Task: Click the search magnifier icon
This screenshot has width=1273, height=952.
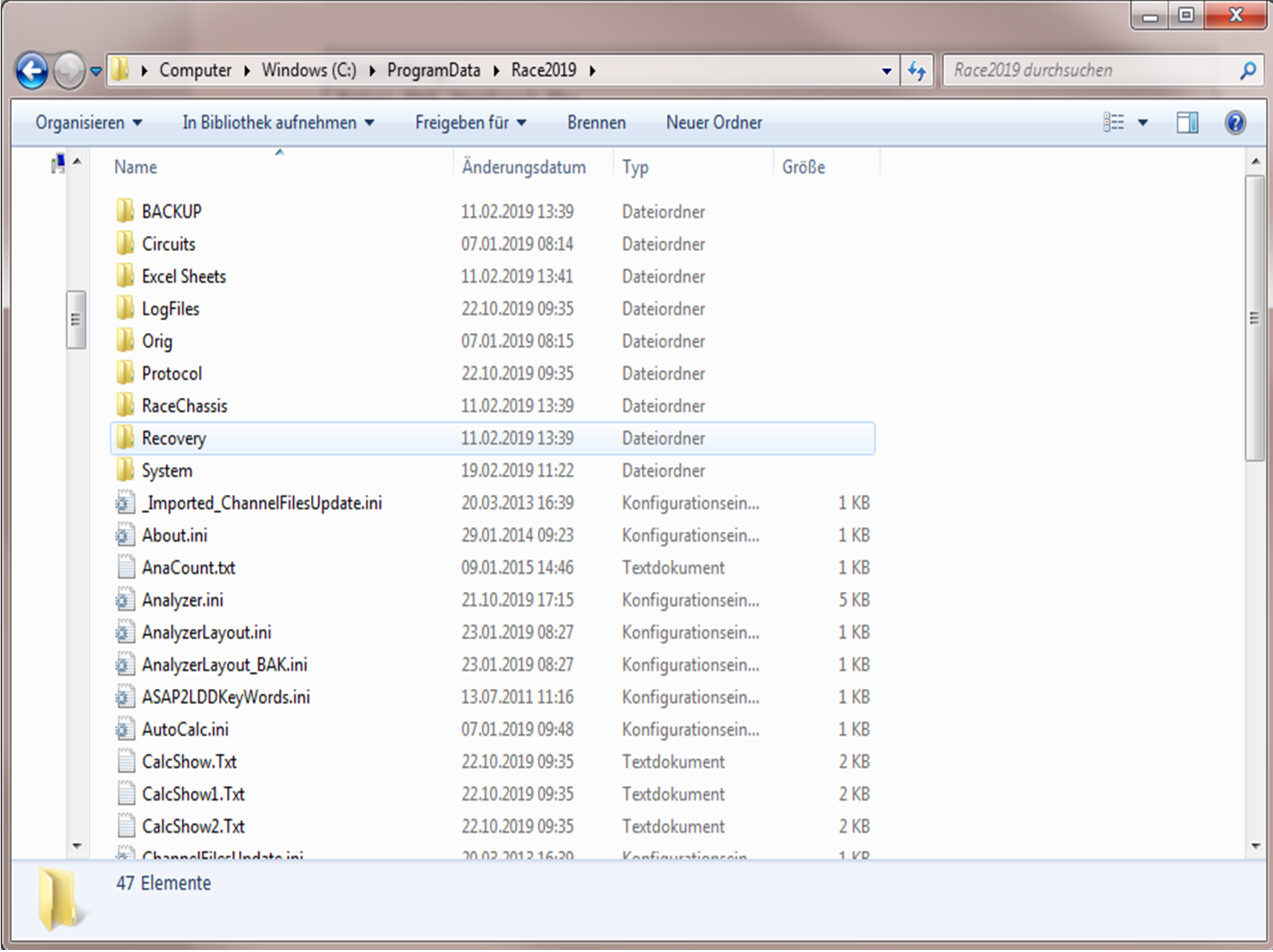Action: 1247,71
